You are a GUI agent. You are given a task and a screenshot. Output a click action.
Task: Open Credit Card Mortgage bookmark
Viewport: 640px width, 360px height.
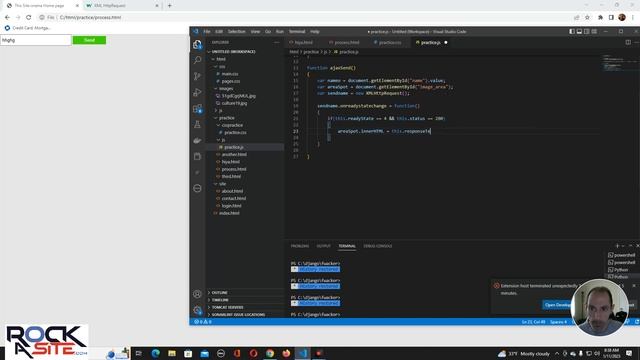pos(28,28)
